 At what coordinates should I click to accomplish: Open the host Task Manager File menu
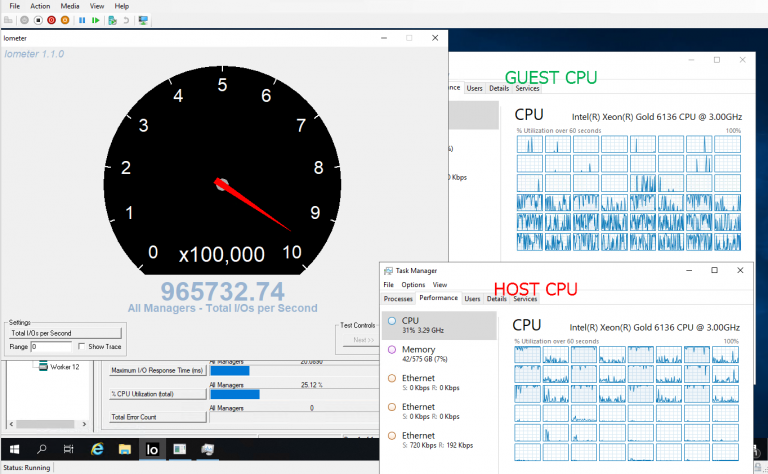click(388, 284)
